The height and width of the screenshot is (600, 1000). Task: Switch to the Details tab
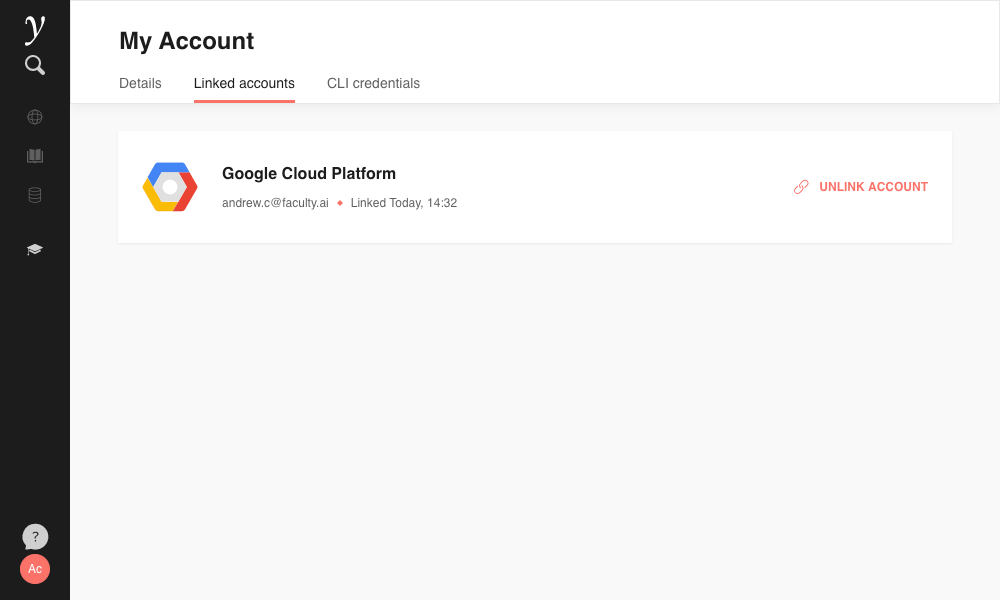coord(140,84)
